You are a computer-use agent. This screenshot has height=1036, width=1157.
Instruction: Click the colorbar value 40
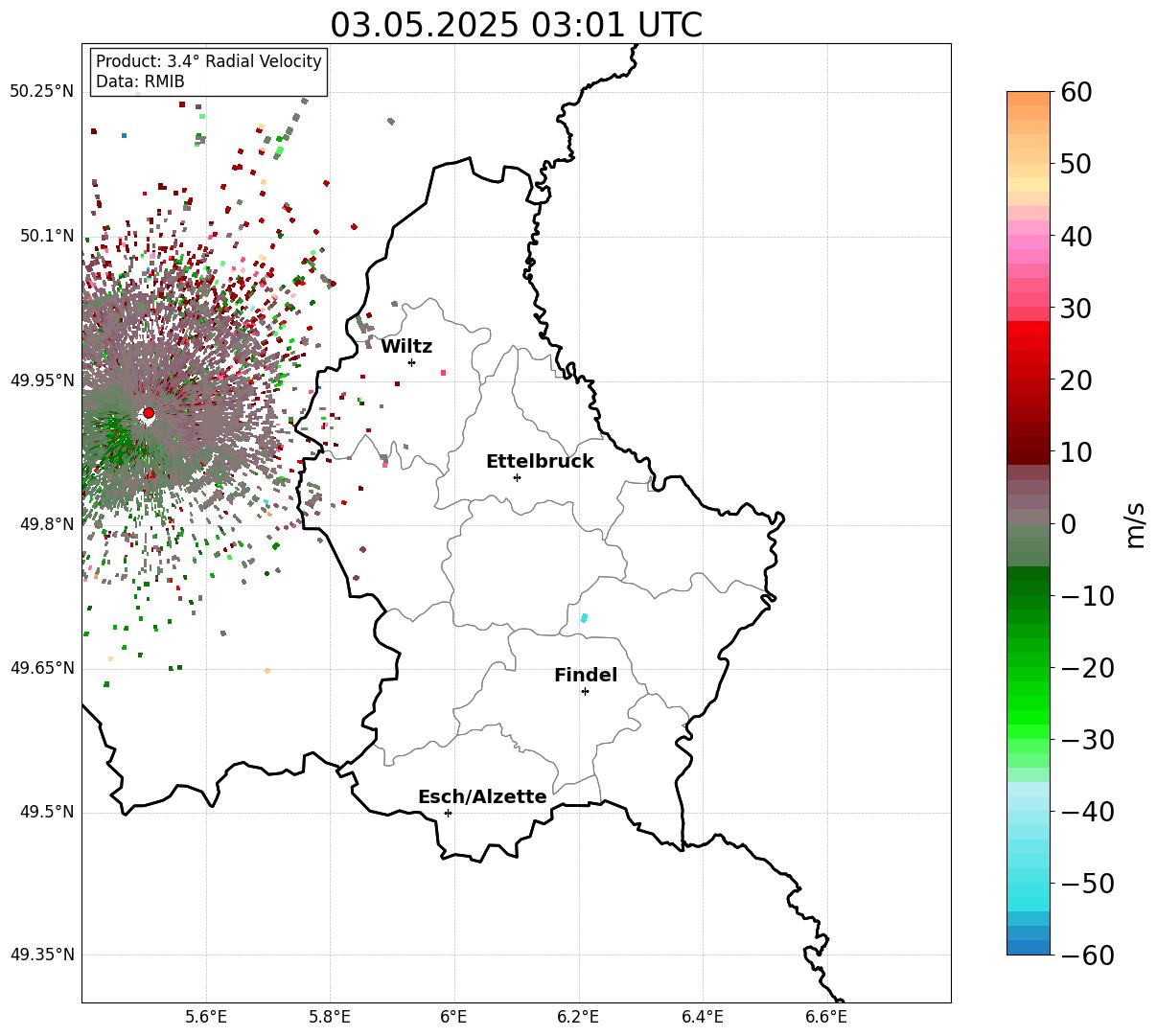(1076, 236)
